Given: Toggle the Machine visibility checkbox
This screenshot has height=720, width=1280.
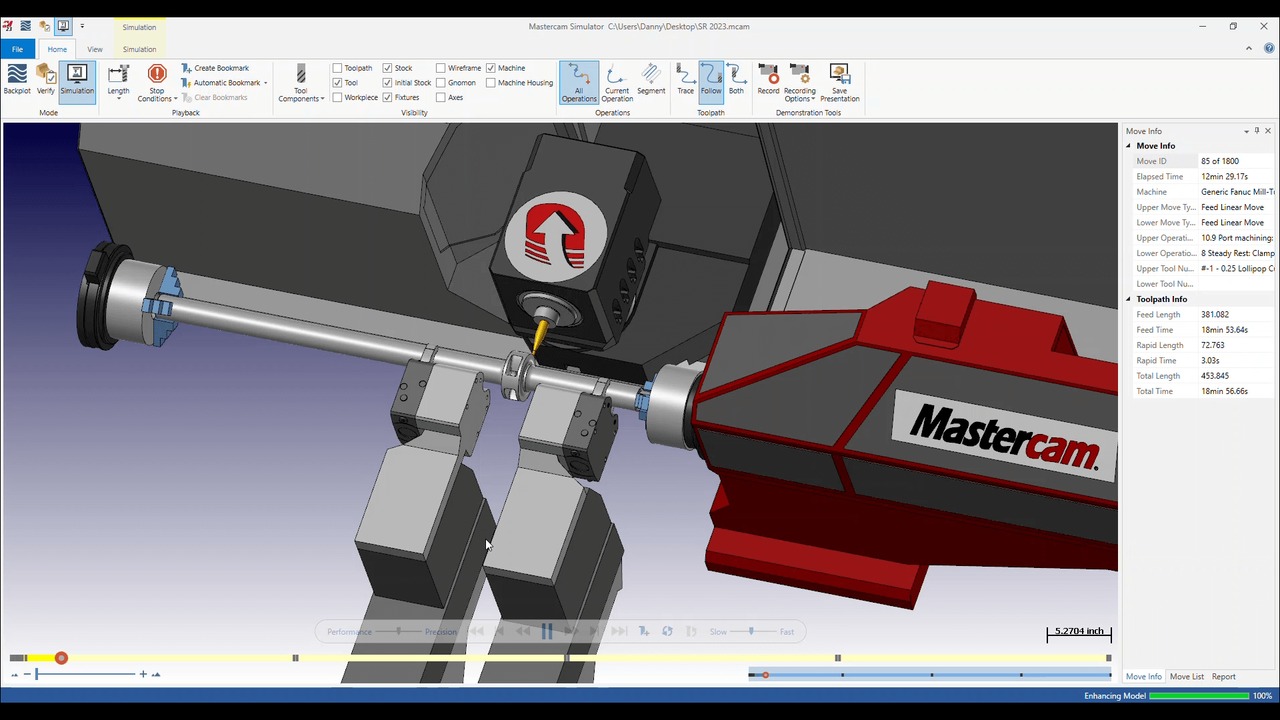Looking at the screenshot, I should (491, 68).
